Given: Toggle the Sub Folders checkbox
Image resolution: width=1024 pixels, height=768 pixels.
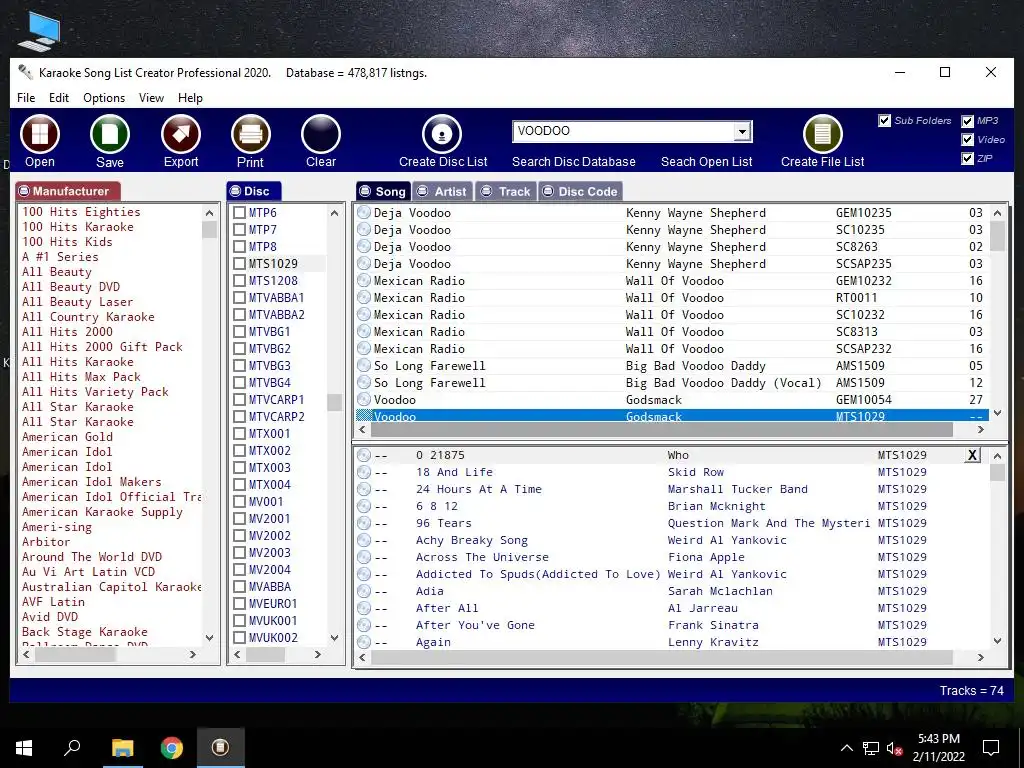Looking at the screenshot, I should click(x=884, y=121).
